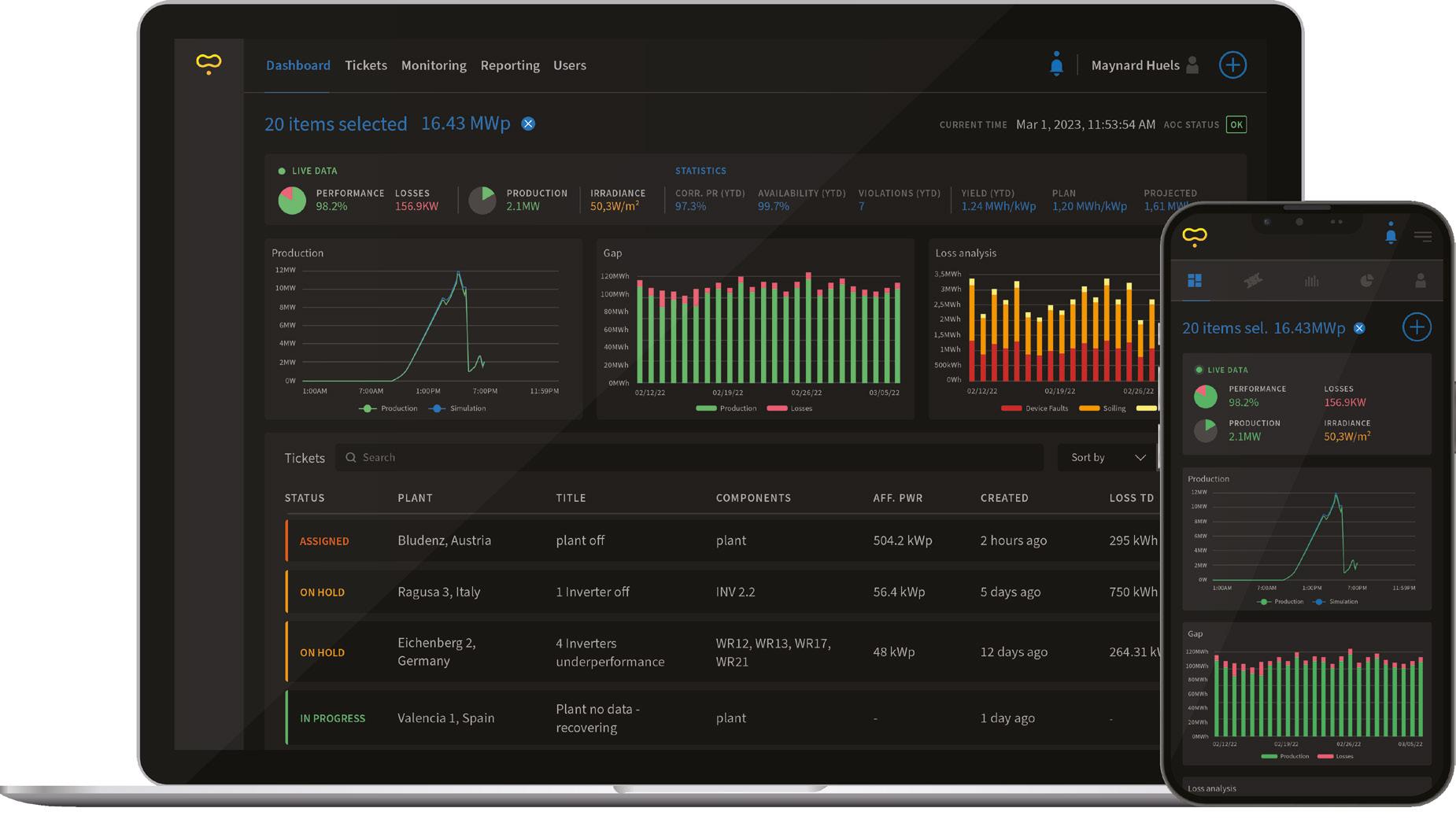Screen dimensions: 1456x819
Task: Click the magnifier icon in Tickets search
Action: pos(351,457)
